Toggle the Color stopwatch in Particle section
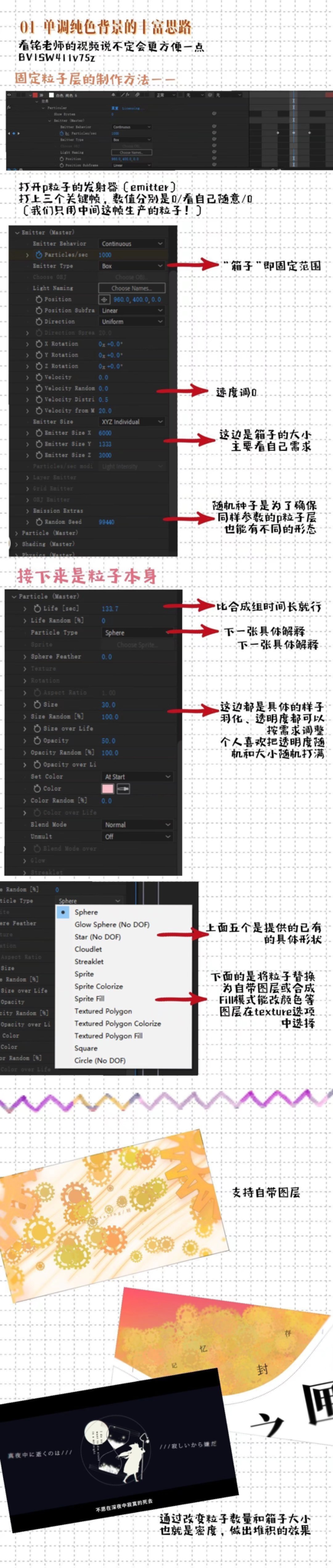The width and height of the screenshot is (333, 1568). [38, 789]
